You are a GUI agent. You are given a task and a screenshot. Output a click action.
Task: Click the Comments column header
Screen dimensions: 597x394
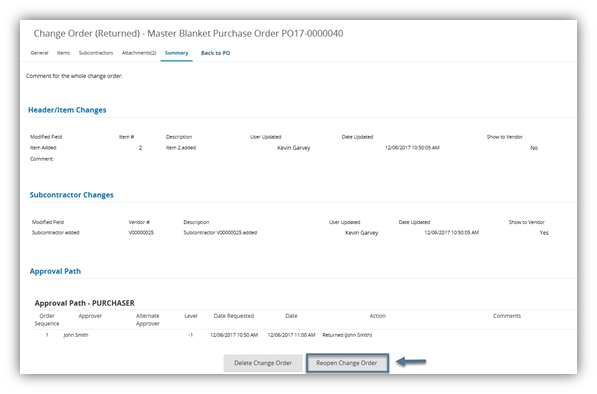pos(506,316)
